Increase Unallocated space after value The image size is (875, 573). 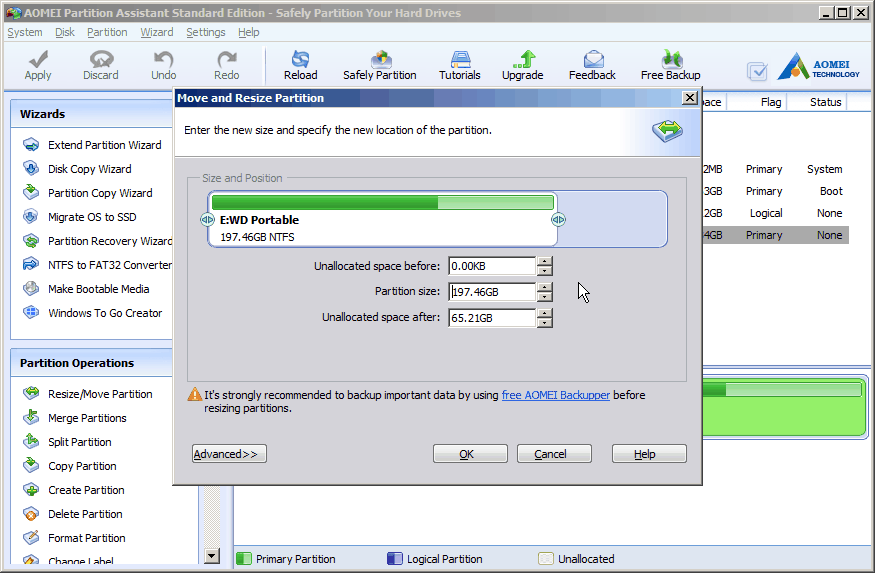(545, 313)
